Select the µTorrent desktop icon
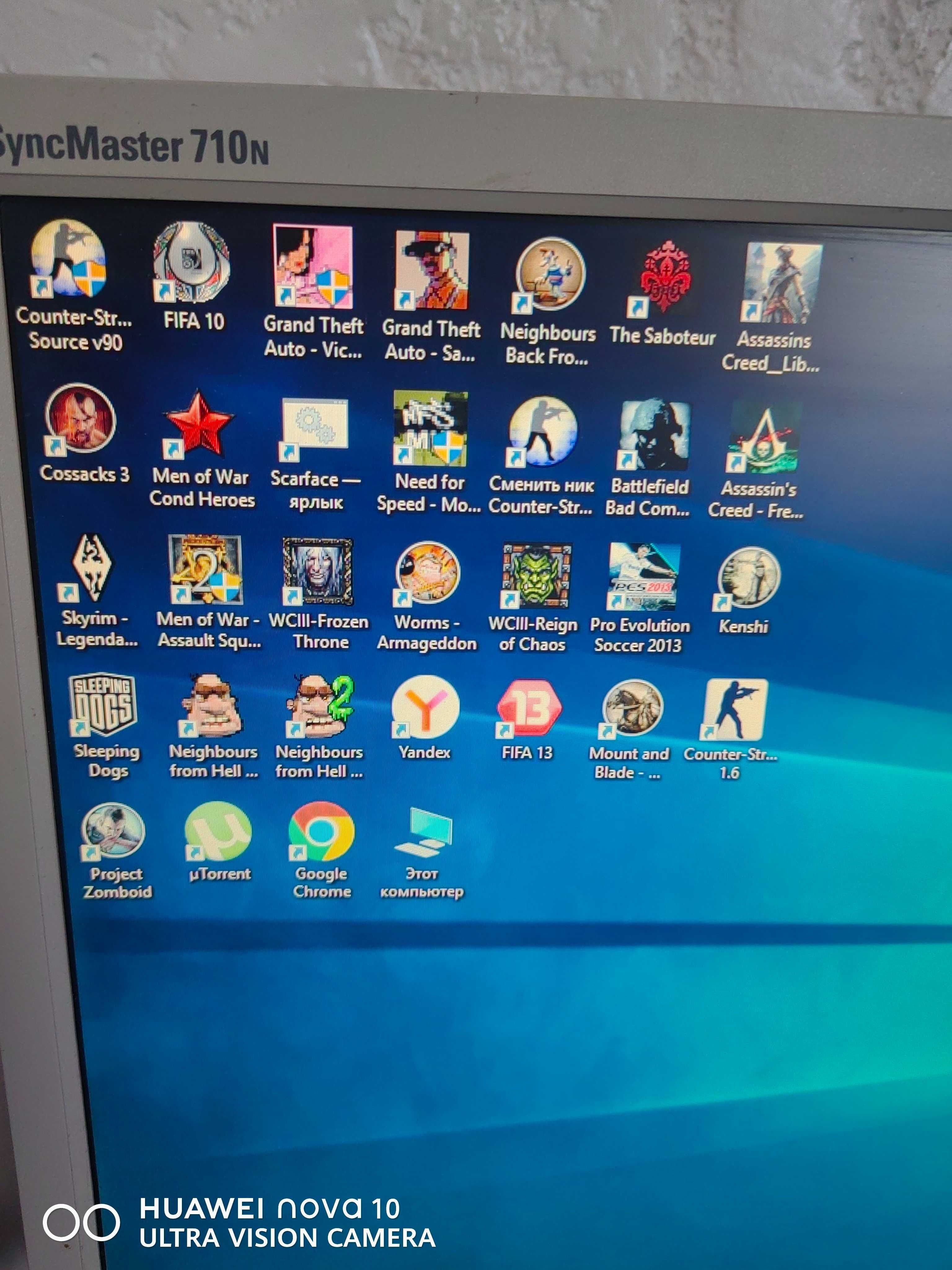 coord(218,832)
